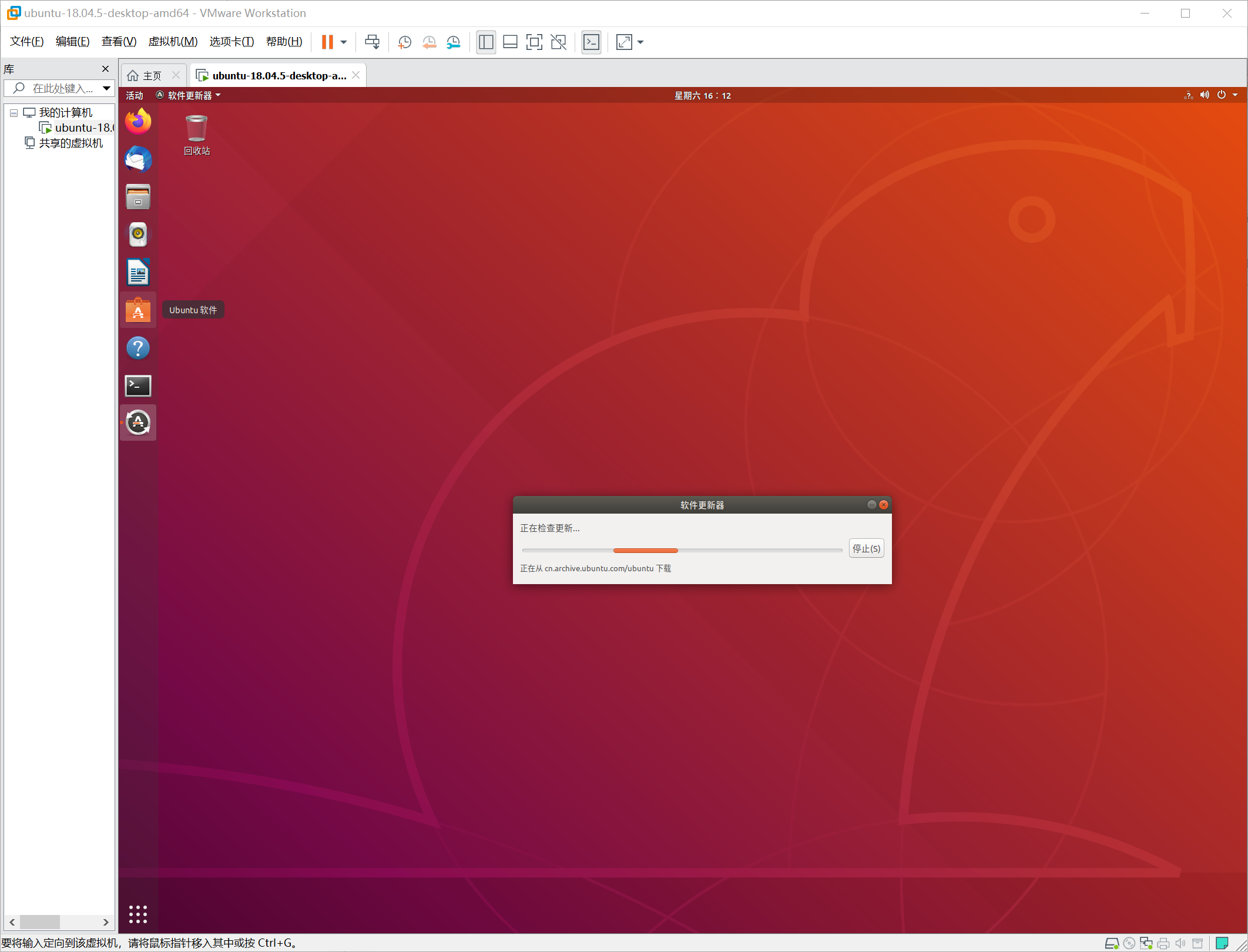Launch Firefox from the dock
The image size is (1248, 952).
click(x=138, y=122)
